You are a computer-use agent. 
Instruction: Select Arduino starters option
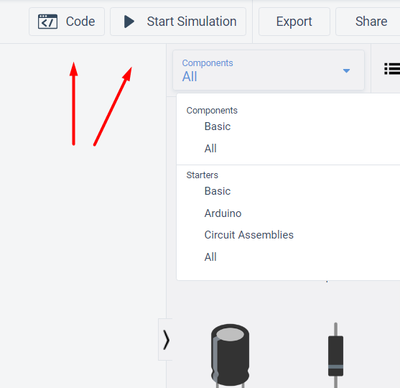tap(223, 213)
